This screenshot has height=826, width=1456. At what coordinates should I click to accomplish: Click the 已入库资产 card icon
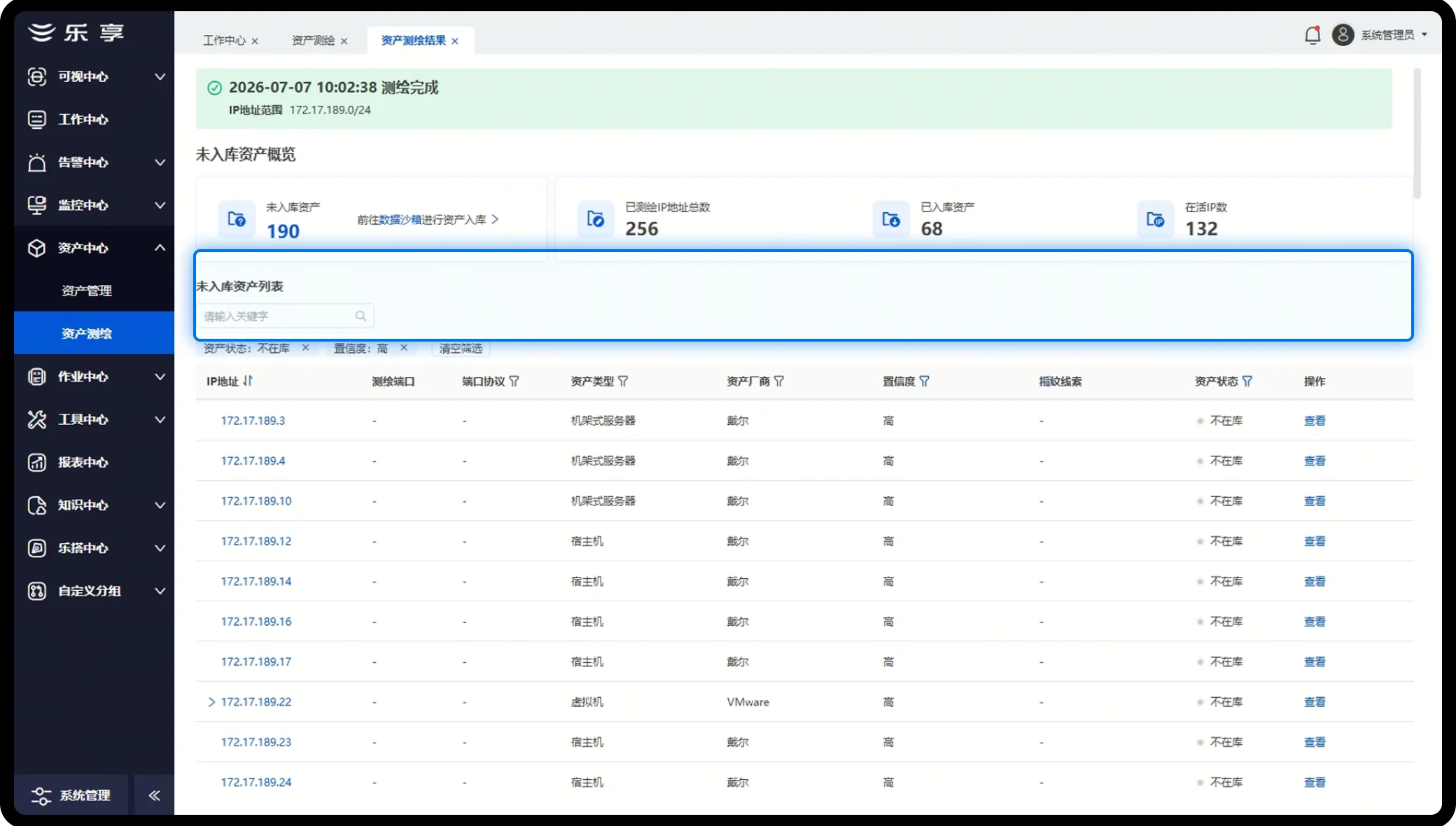click(891, 219)
